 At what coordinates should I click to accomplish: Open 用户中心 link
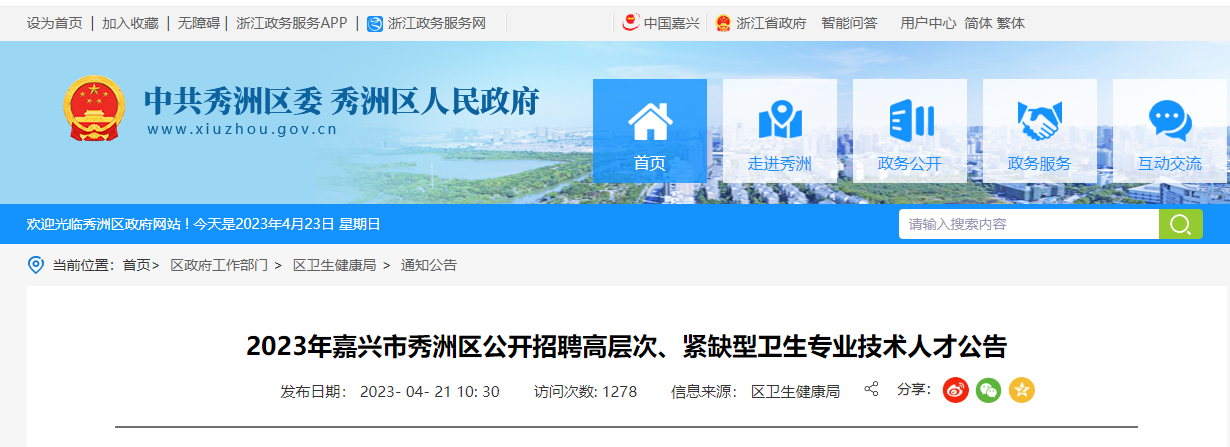pyautogui.click(x=928, y=23)
